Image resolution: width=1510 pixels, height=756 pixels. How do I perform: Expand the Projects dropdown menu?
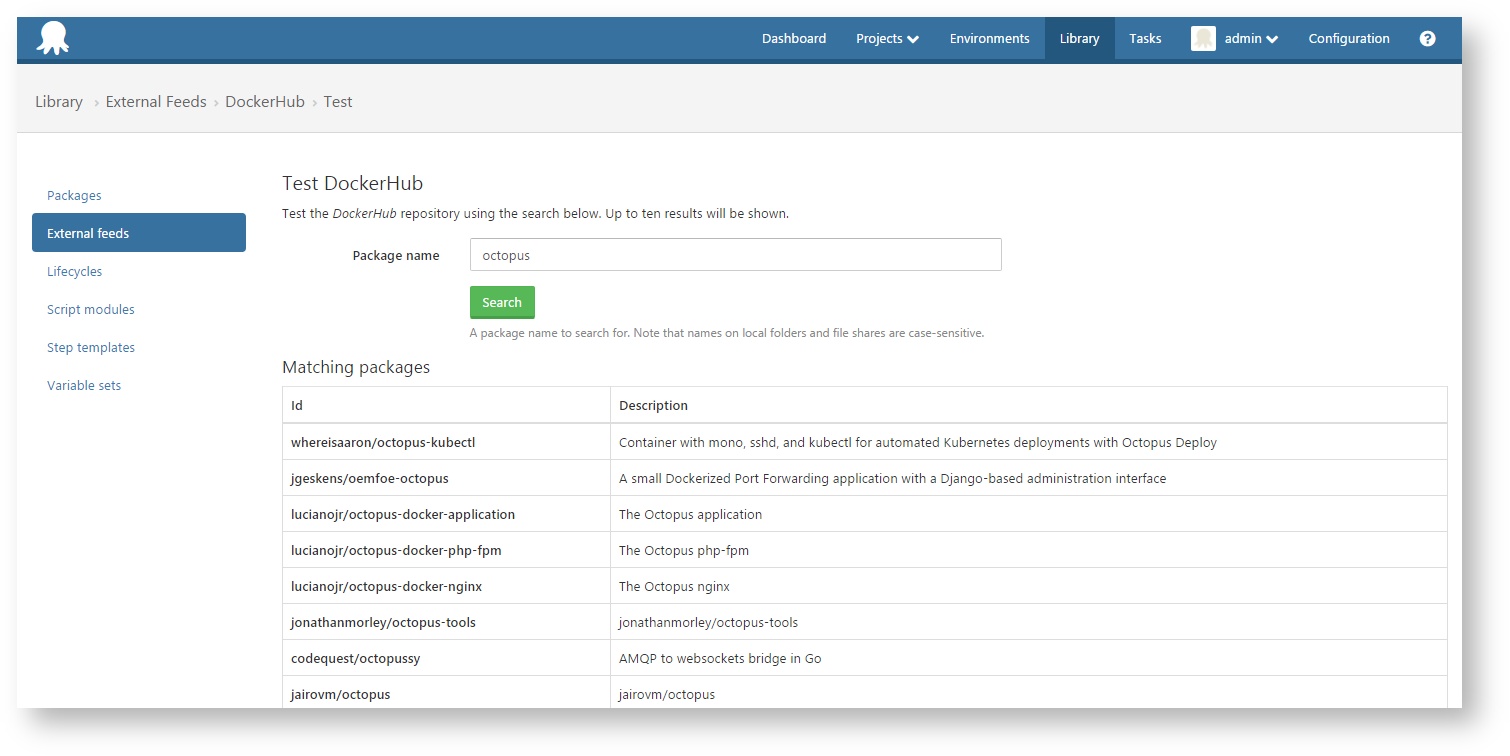[x=886, y=38]
